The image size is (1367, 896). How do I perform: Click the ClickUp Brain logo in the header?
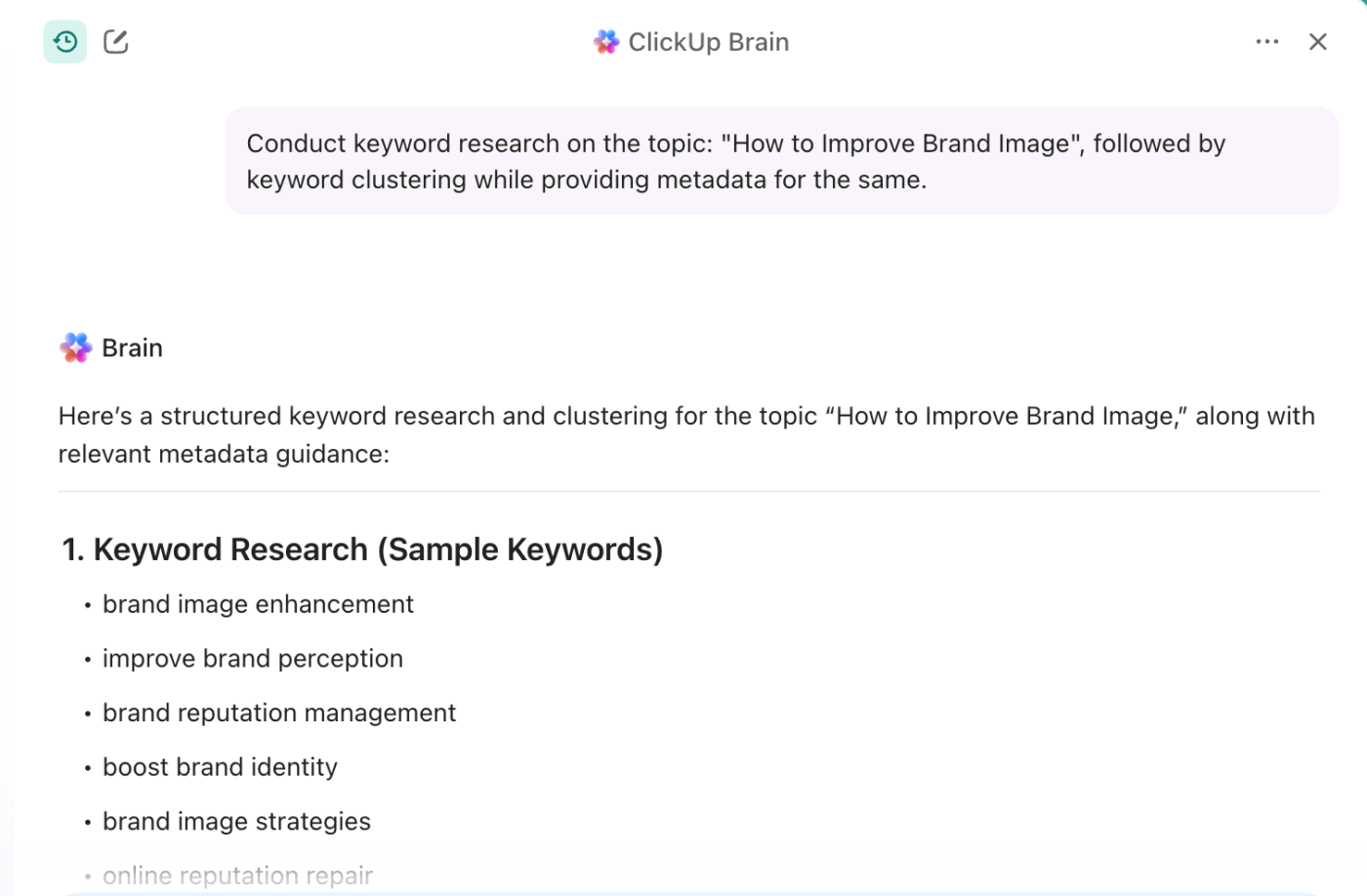[605, 41]
